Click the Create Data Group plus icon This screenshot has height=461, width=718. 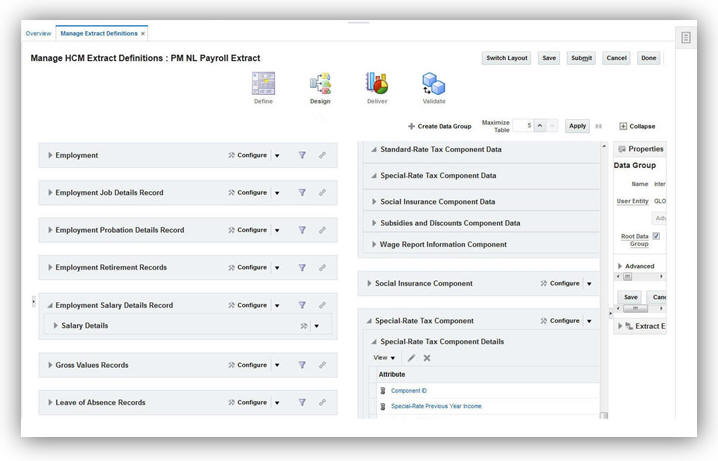pyautogui.click(x=411, y=126)
